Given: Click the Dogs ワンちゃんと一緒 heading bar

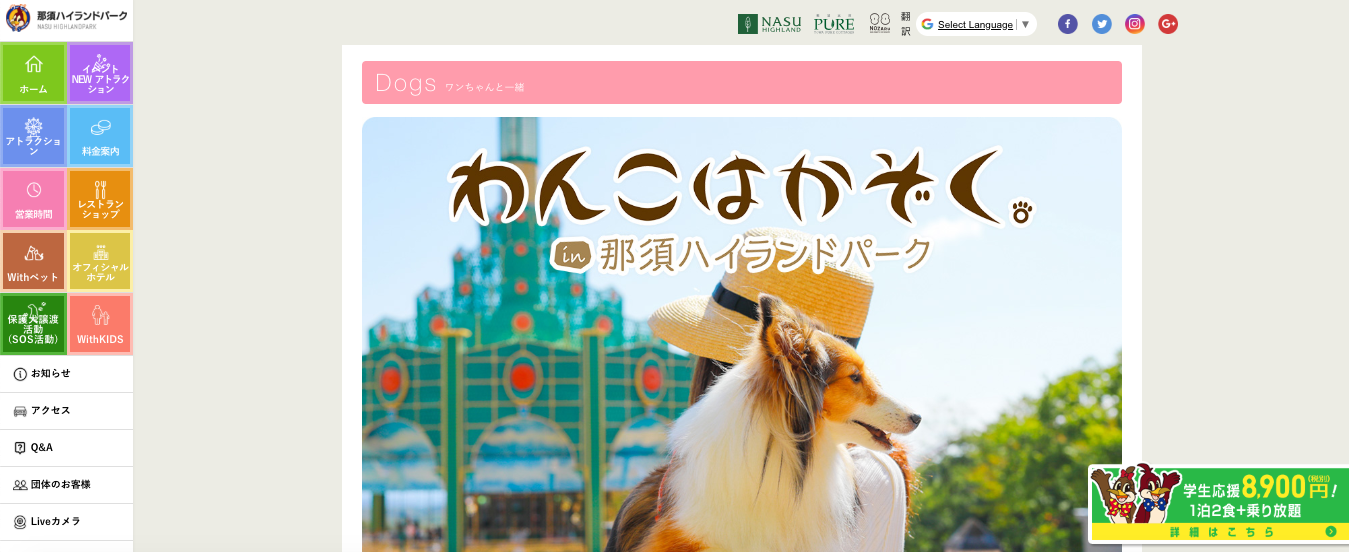Looking at the screenshot, I should pos(741,83).
